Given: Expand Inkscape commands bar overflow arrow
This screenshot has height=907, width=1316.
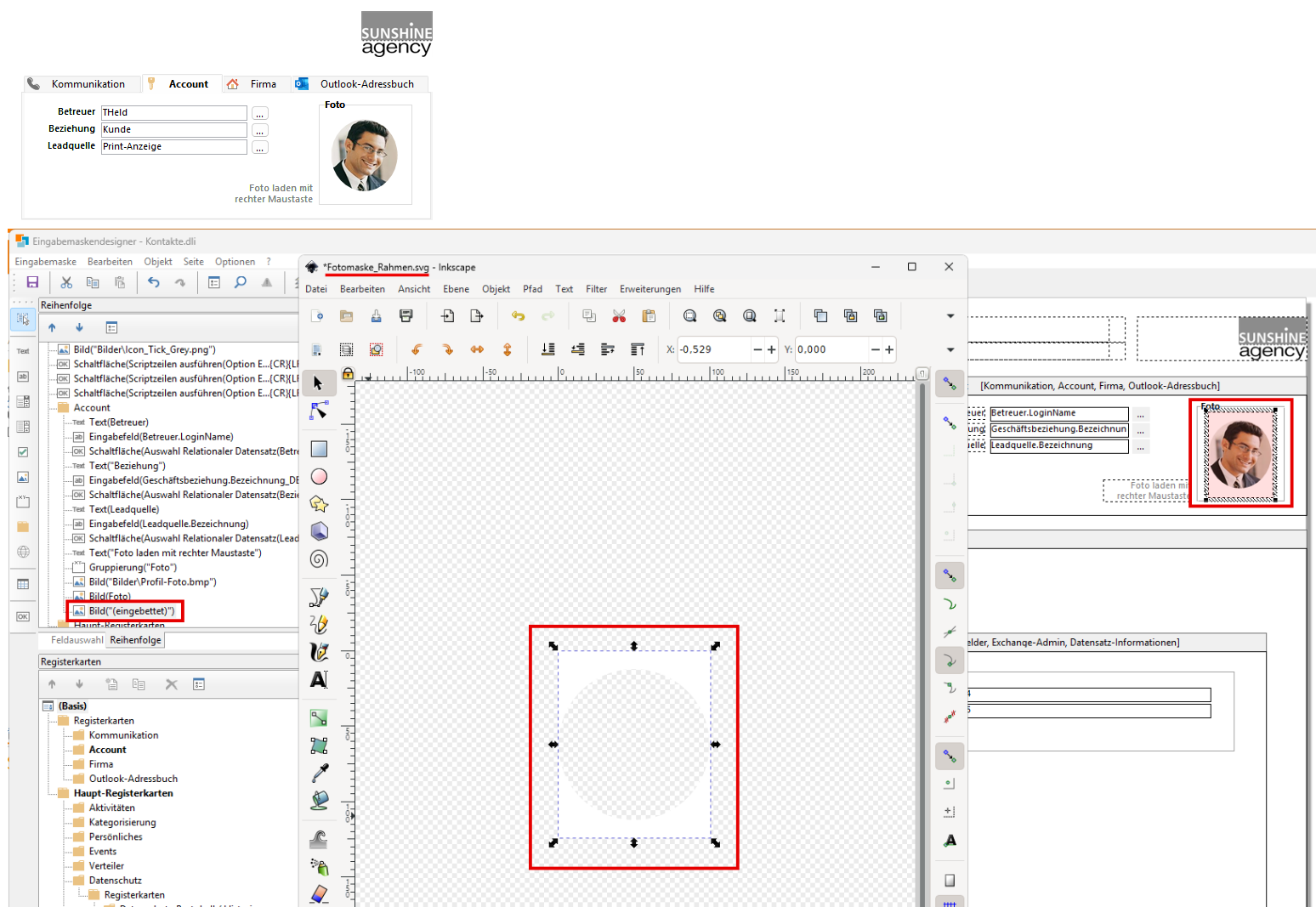Looking at the screenshot, I should [950, 316].
